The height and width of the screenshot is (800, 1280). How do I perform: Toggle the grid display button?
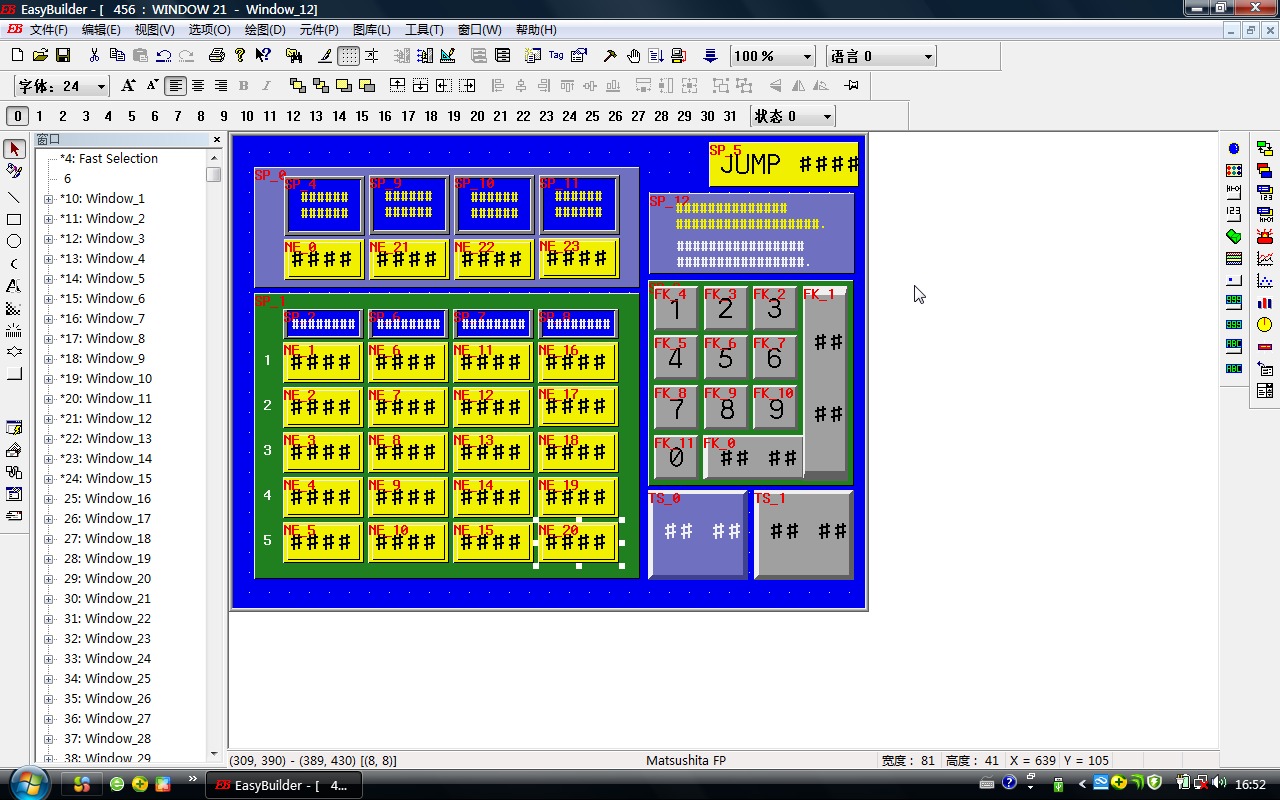pyautogui.click(x=348, y=56)
